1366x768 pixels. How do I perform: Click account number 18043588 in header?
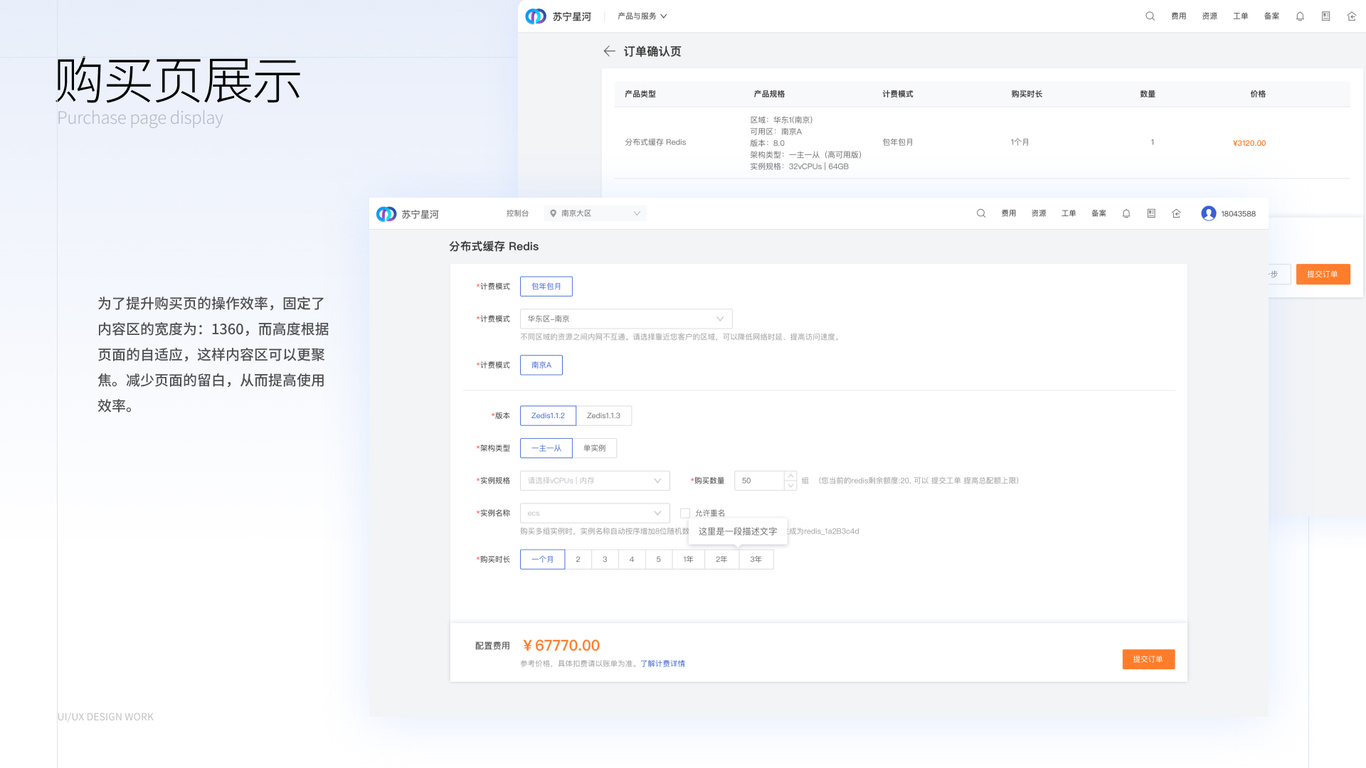click(1238, 214)
